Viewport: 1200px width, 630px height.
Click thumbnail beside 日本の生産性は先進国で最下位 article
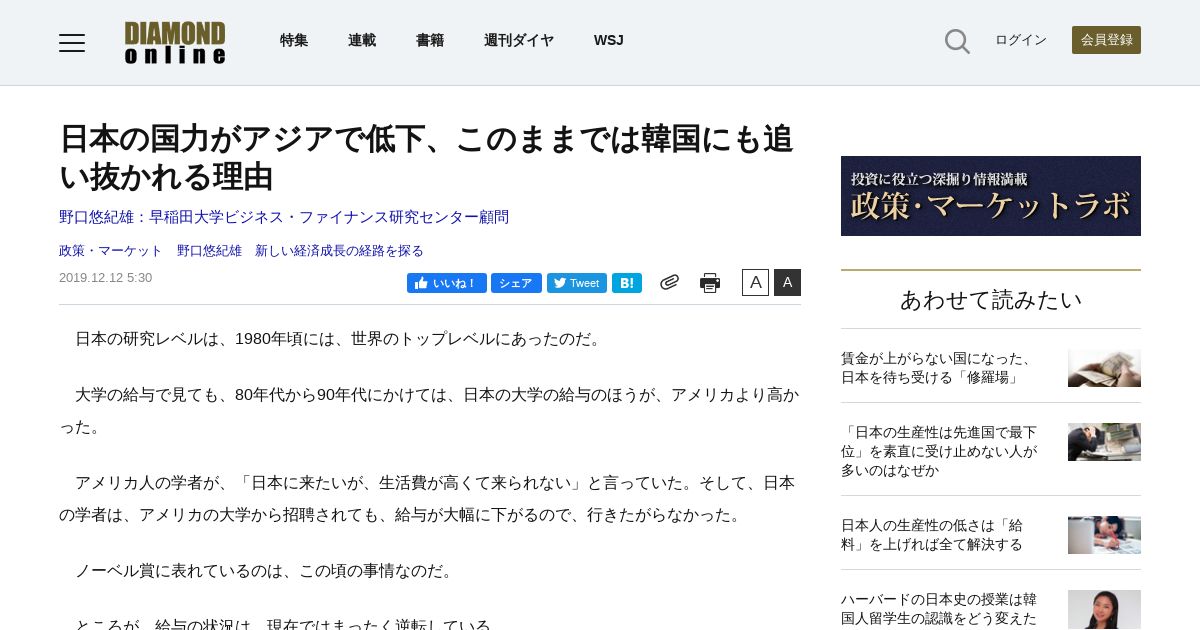(x=1104, y=442)
